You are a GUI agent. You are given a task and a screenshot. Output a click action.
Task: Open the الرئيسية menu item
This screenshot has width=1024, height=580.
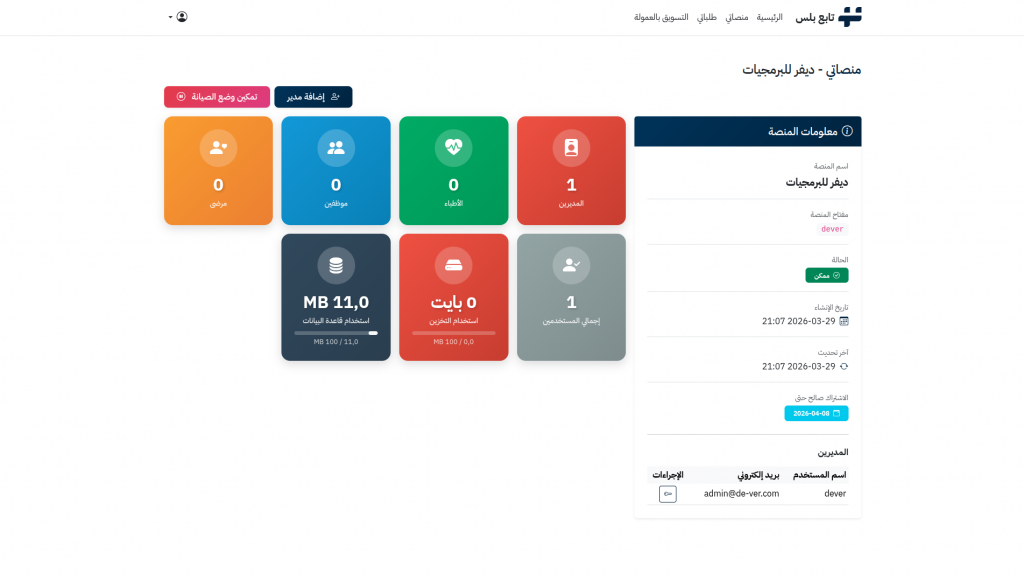[769, 17]
